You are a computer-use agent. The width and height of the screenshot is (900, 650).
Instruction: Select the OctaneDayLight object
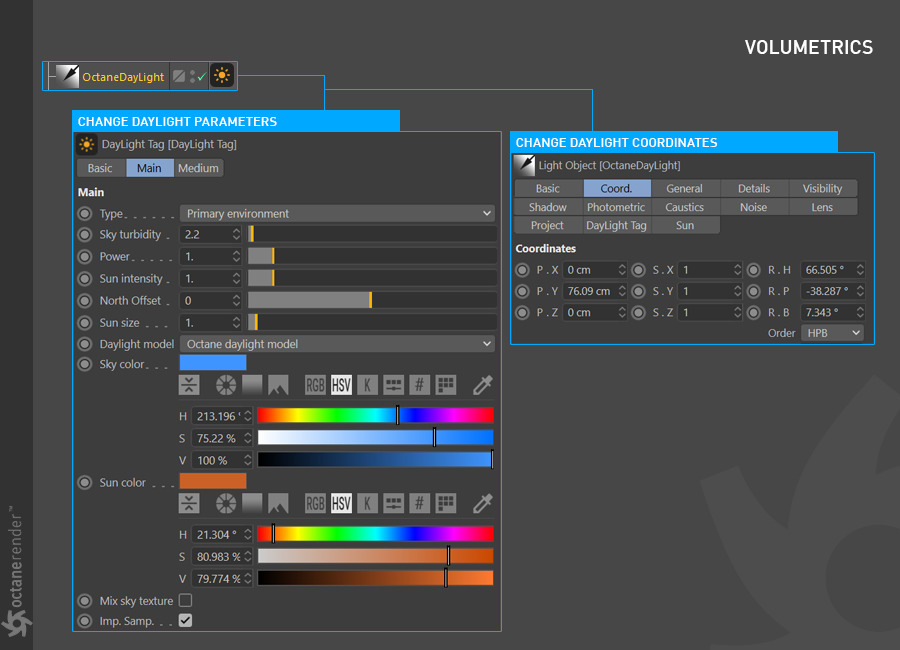click(122, 77)
